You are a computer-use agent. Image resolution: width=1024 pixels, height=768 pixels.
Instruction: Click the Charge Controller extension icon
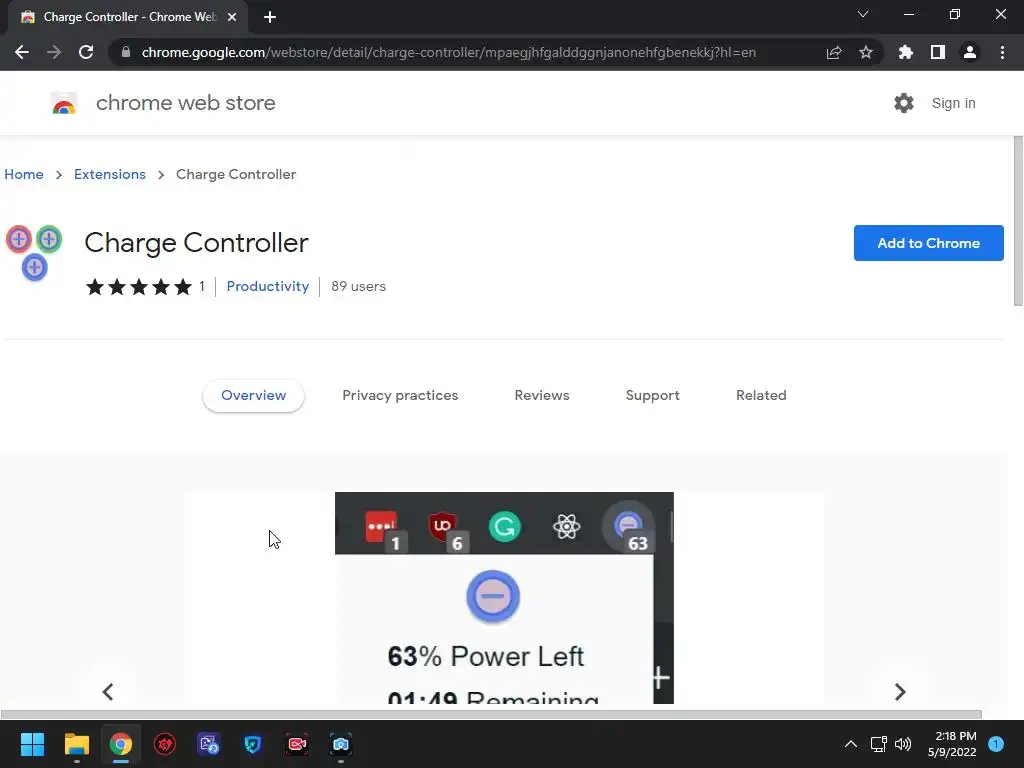click(x=34, y=253)
